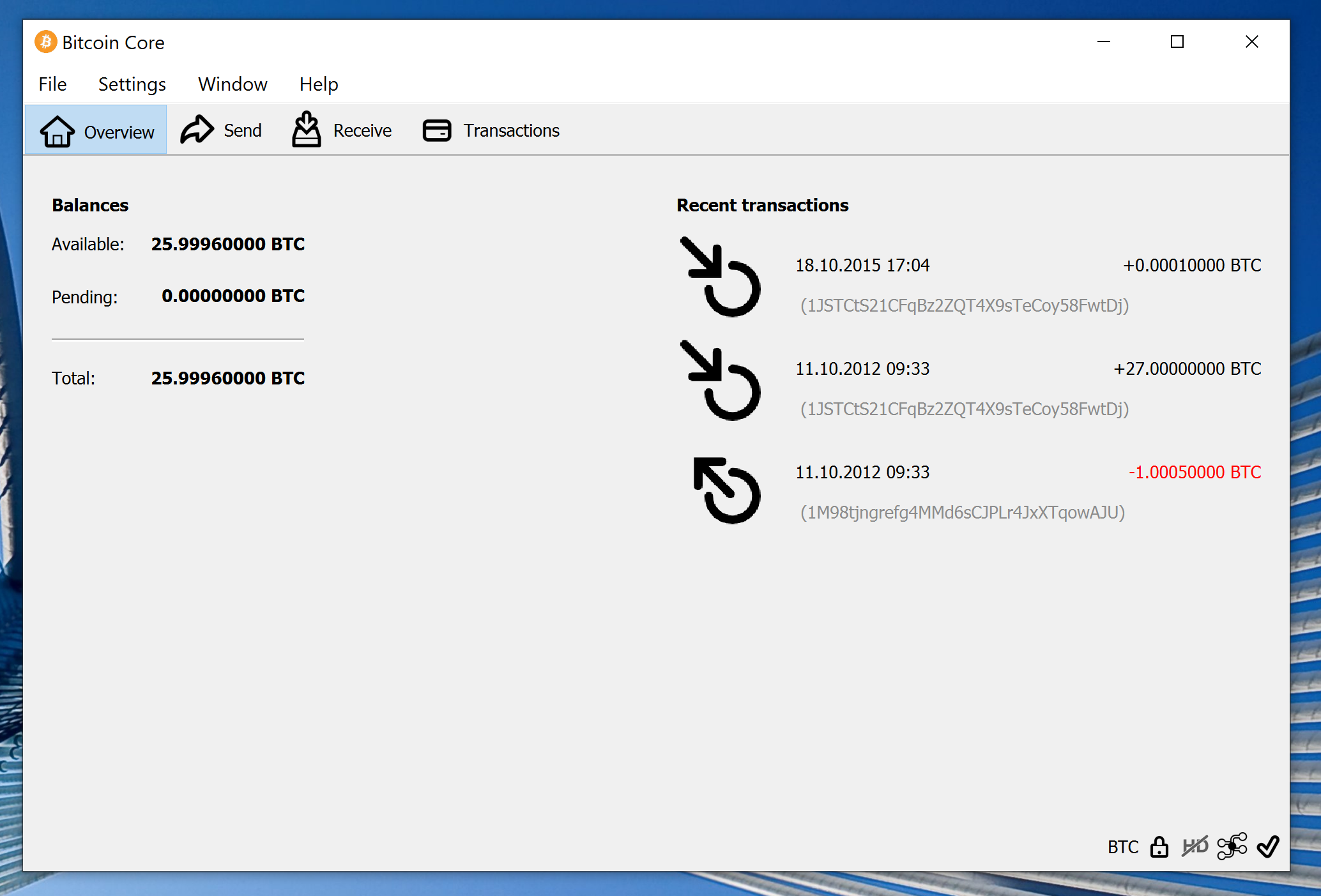Click the sync checkmark status icon
This screenshot has width=1321, height=896.
click(x=1268, y=847)
